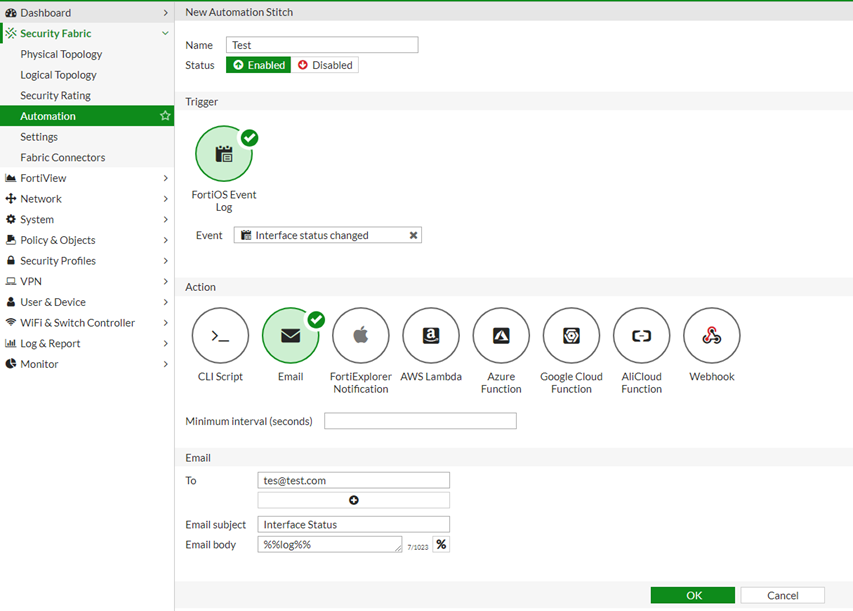Select the Webhook action icon
The image size is (853, 611).
tap(711, 336)
